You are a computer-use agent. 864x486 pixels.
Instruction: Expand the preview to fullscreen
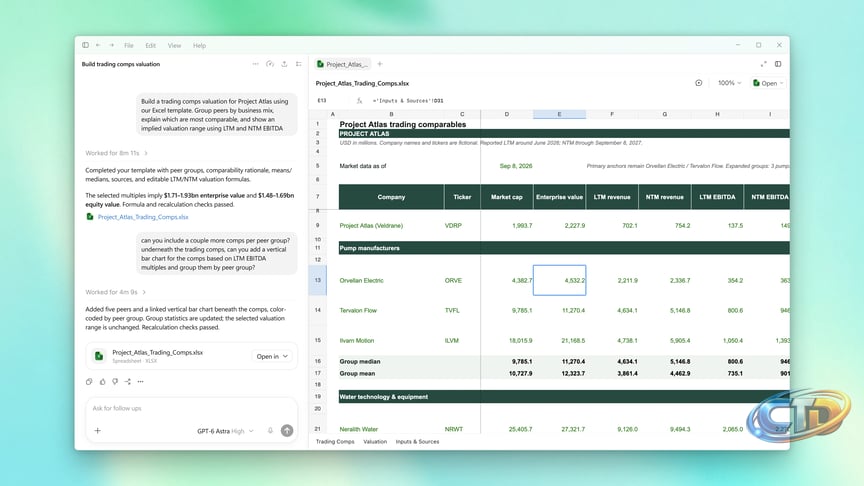point(764,64)
